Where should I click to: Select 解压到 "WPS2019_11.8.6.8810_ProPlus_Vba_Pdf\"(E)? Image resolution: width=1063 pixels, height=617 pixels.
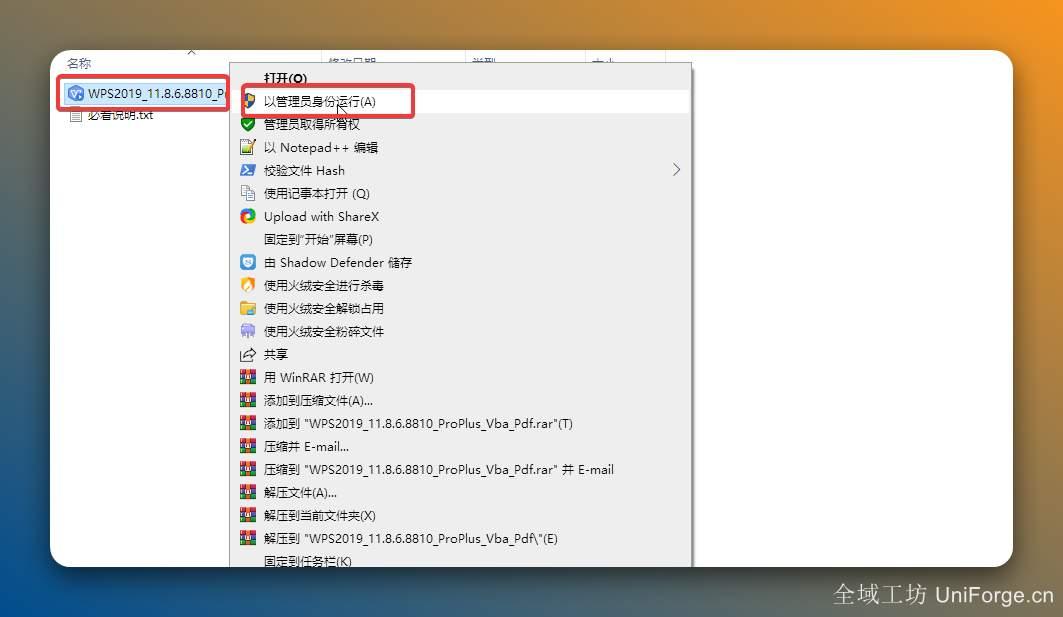click(x=411, y=539)
